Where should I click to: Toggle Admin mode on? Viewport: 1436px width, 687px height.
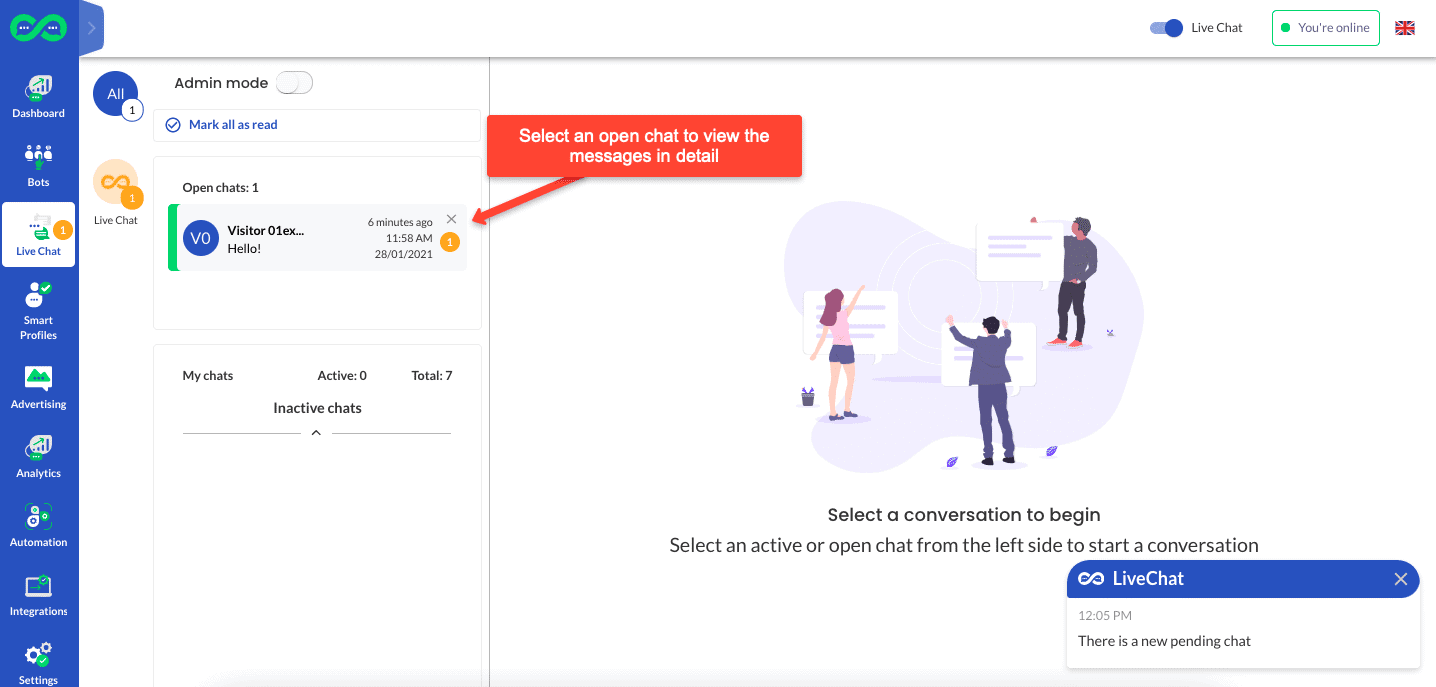[293, 83]
